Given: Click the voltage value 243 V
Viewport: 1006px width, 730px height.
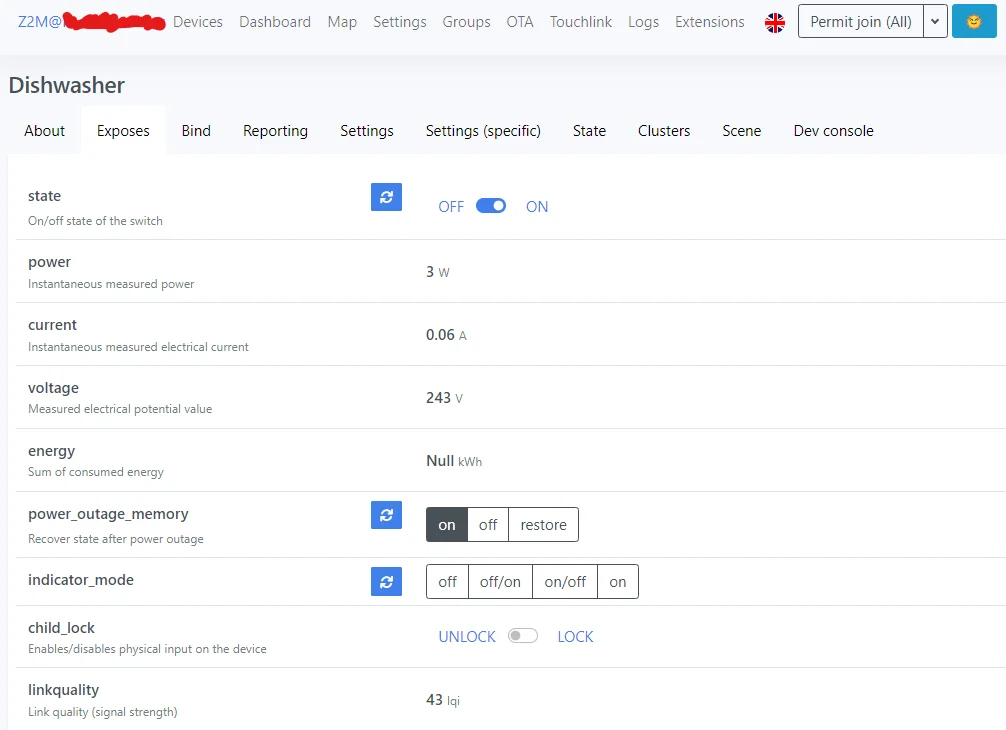Looking at the screenshot, I should tap(444, 398).
